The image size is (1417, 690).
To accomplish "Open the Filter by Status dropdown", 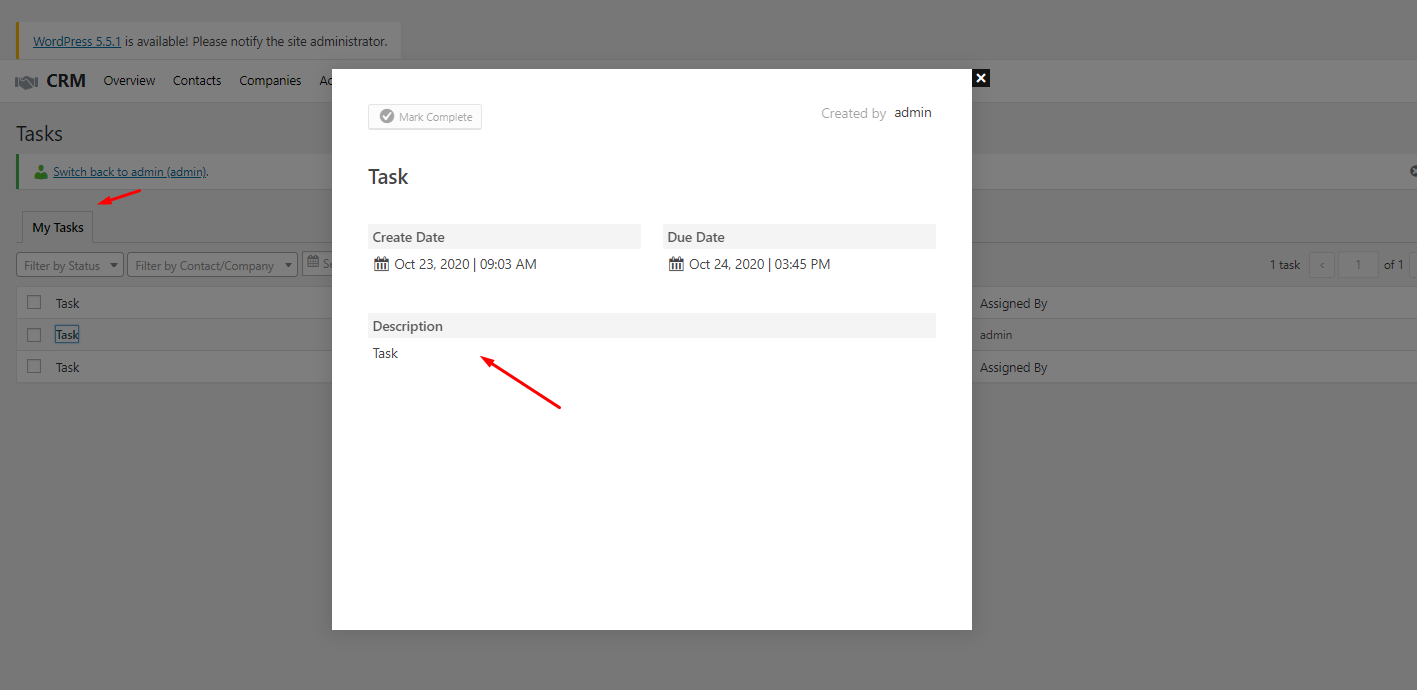I will 64,264.
